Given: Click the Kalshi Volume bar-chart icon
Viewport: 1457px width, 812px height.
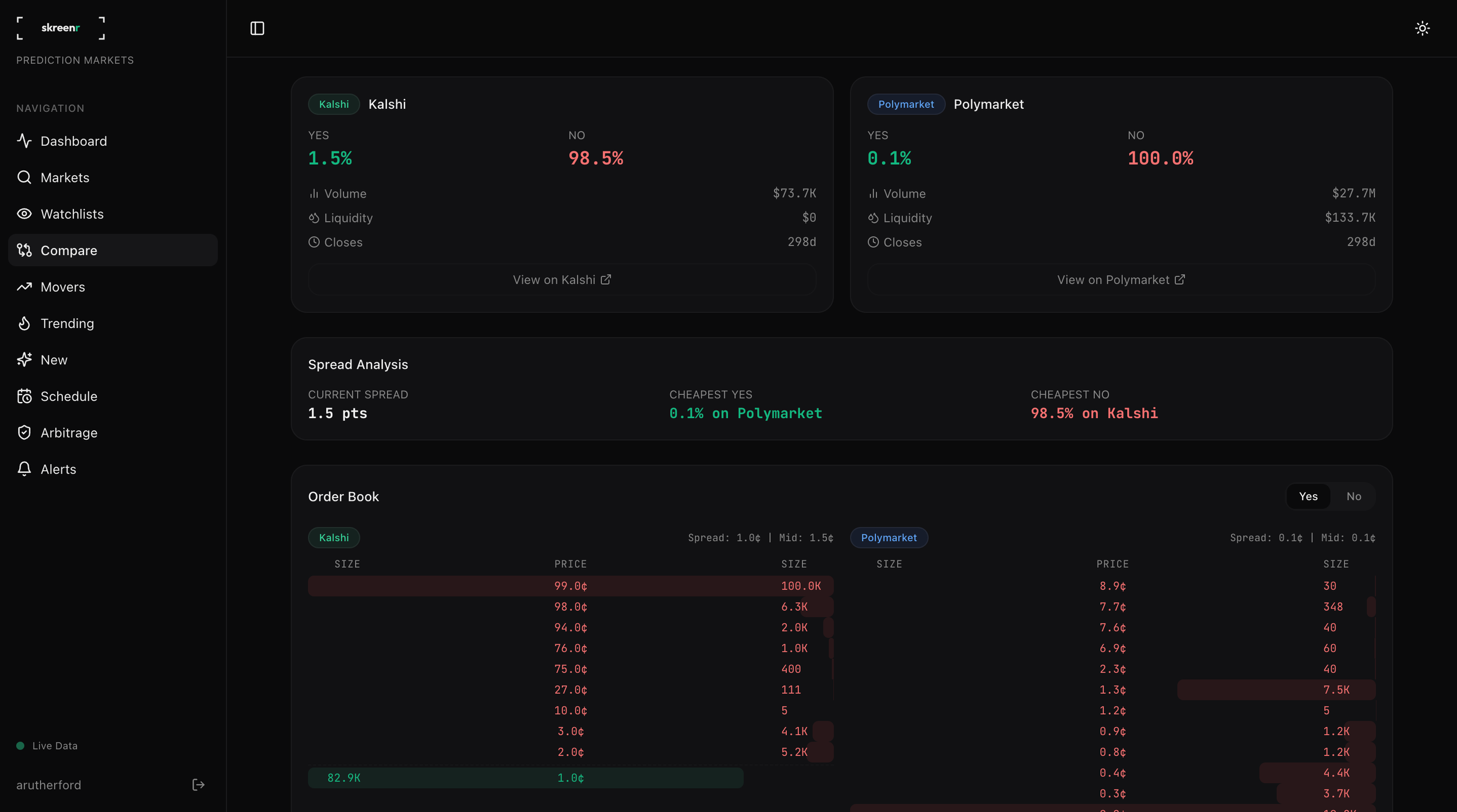Looking at the screenshot, I should point(314,193).
